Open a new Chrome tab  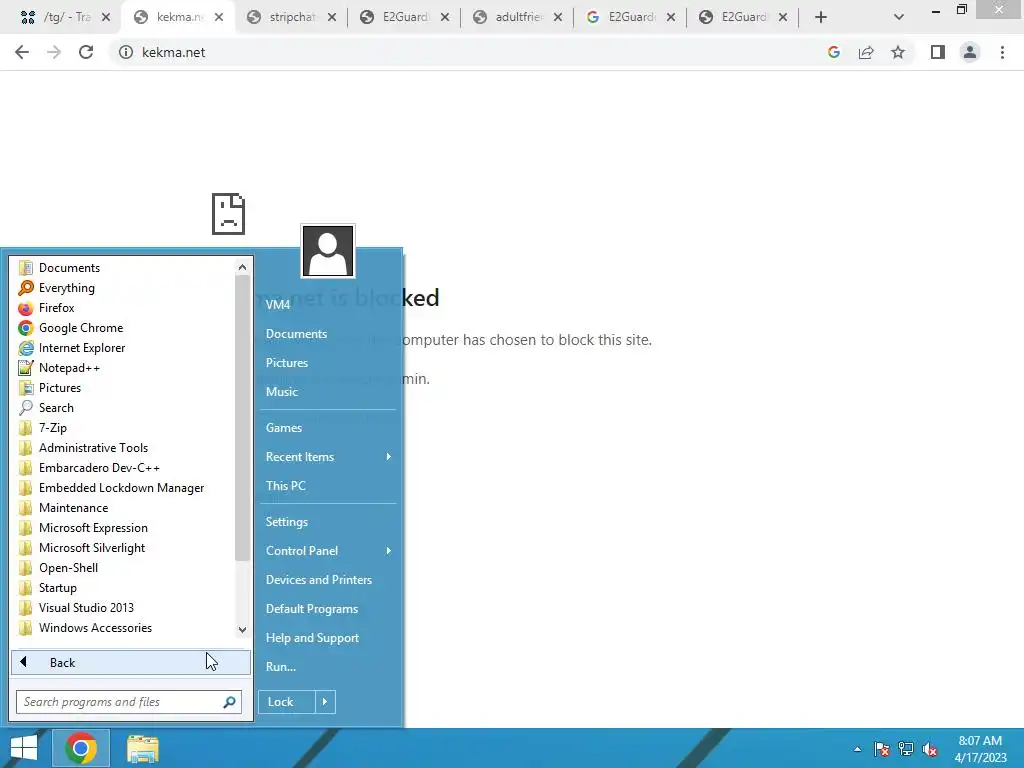point(821,17)
